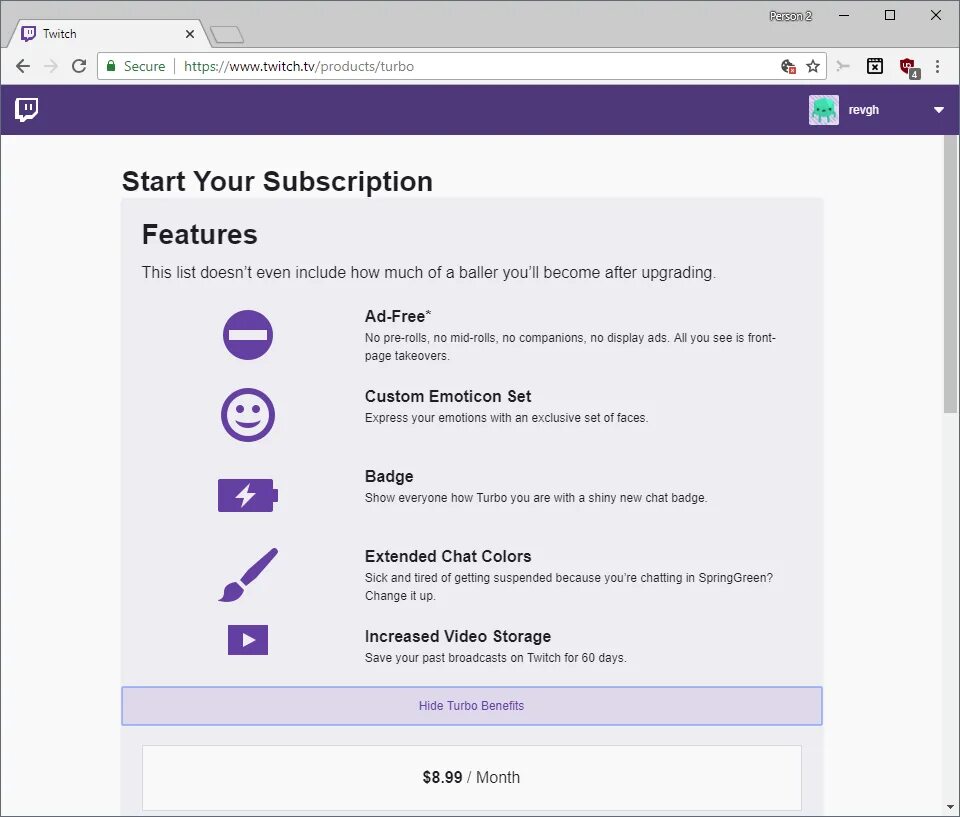Click the Start Your Subscription title
960x817 pixels.
(277, 181)
